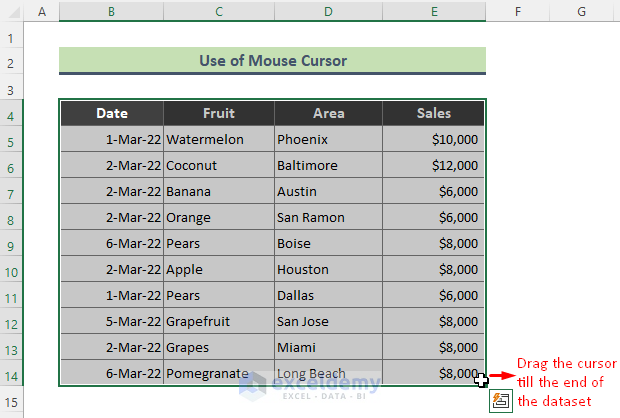Viewport: 620px width, 418px height.
Task: Click column G header
Action: pos(581,12)
